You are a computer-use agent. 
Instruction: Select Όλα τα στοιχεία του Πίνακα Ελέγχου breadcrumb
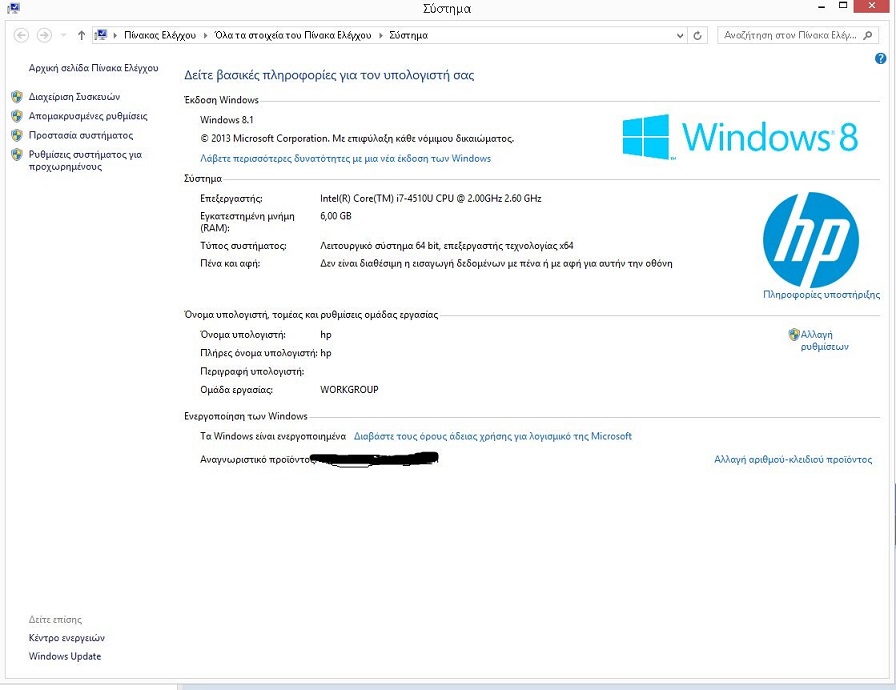pos(293,35)
